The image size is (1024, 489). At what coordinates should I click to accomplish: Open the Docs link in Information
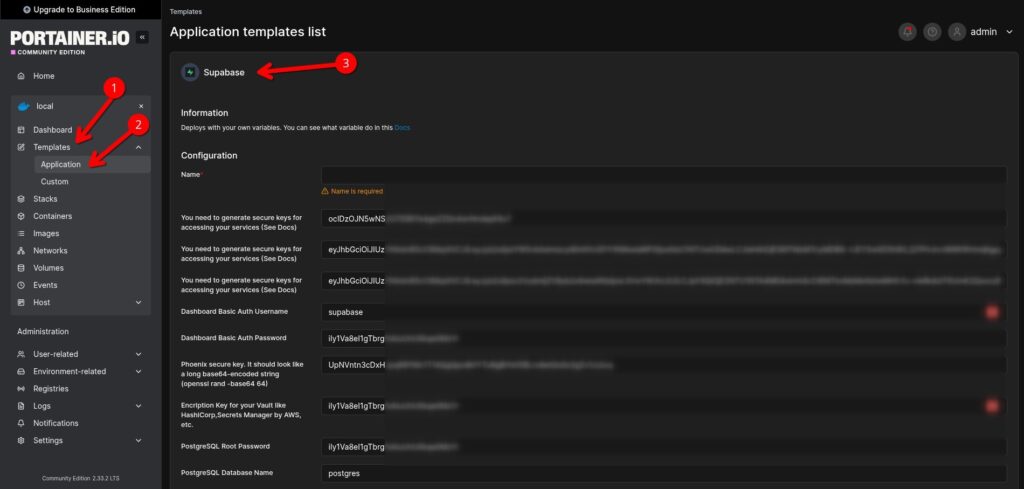(402, 128)
